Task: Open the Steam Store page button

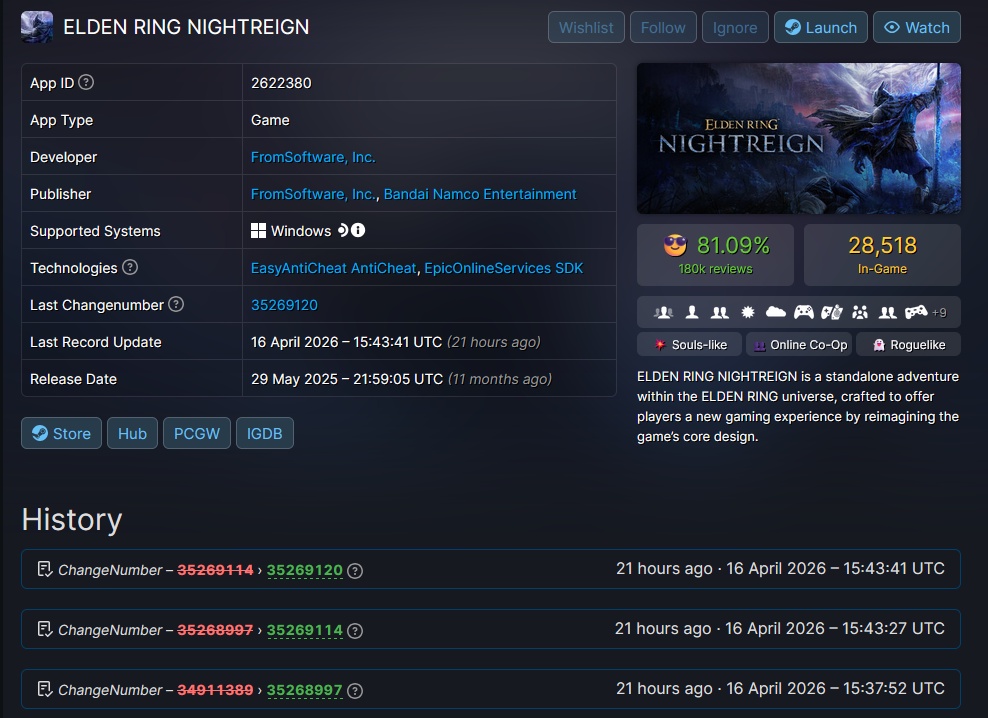Action: point(61,433)
